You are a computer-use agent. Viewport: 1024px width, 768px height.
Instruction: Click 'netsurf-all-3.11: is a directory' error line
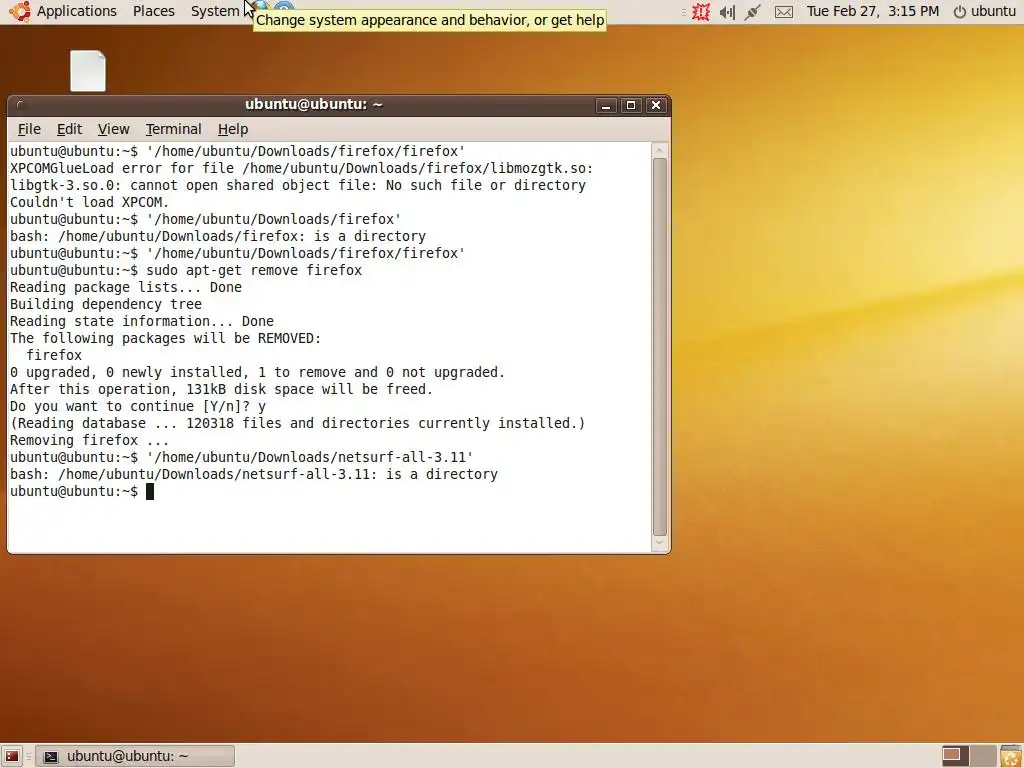(x=254, y=474)
